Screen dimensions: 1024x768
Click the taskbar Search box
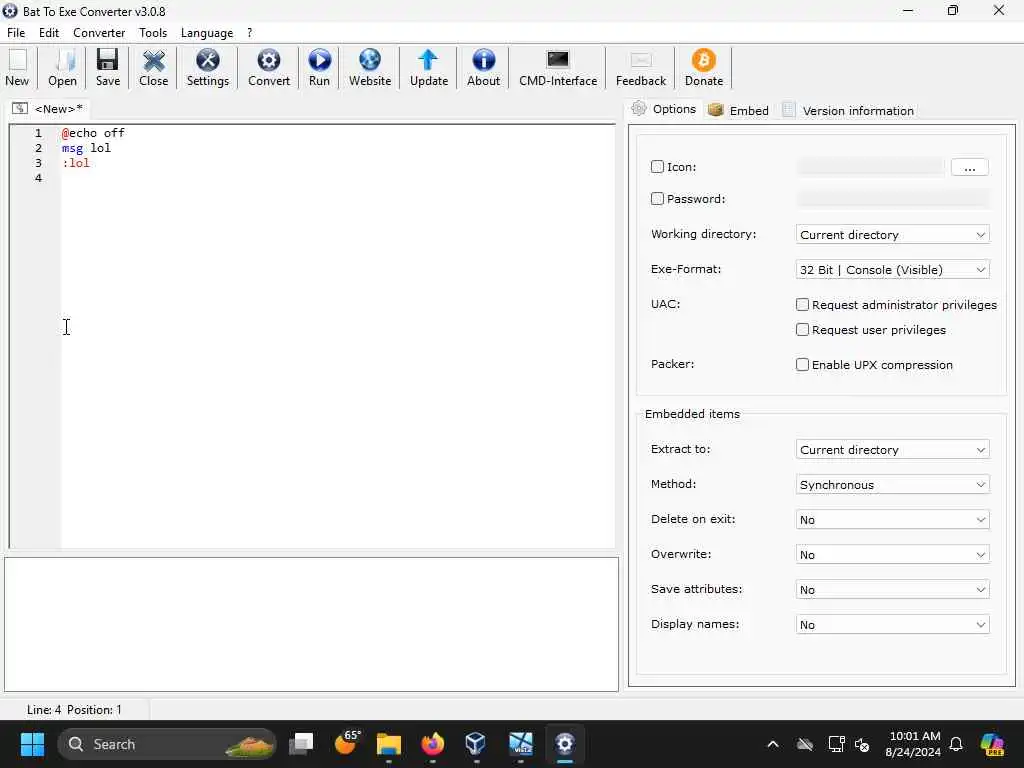pyautogui.click(x=167, y=744)
